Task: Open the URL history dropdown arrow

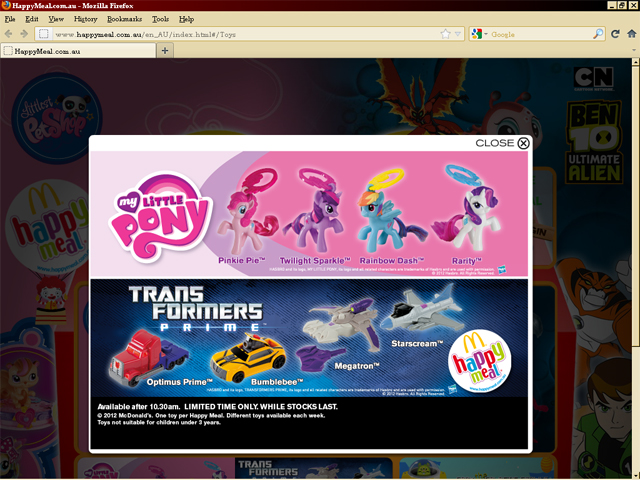Action: point(458,34)
